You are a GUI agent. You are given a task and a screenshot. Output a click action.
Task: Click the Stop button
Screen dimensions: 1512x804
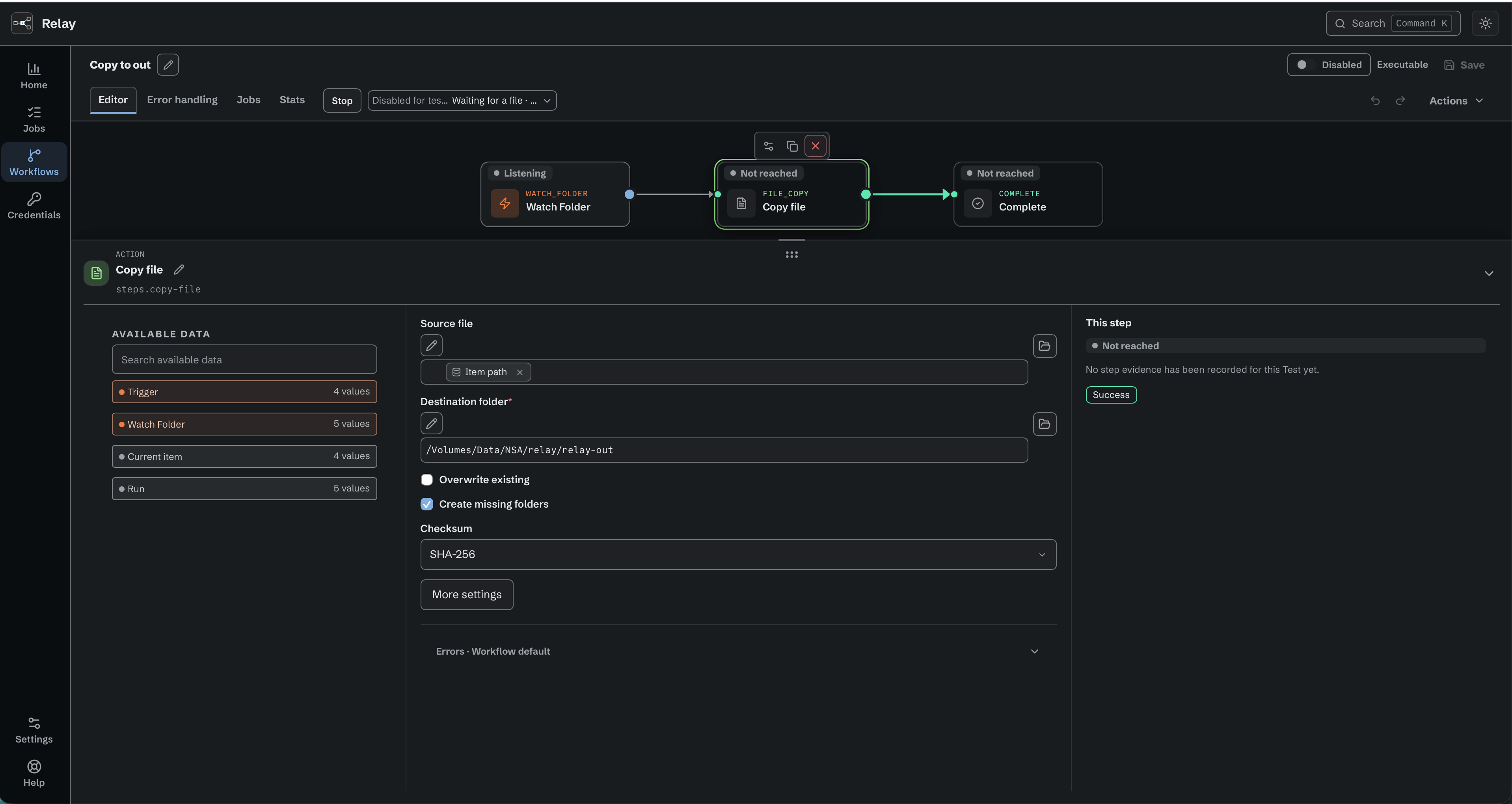(x=342, y=100)
